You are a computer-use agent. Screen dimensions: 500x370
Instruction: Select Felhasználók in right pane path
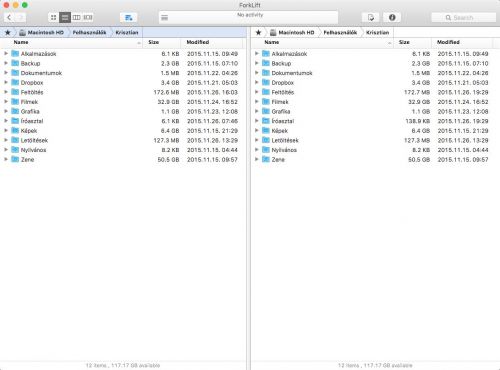pos(340,32)
